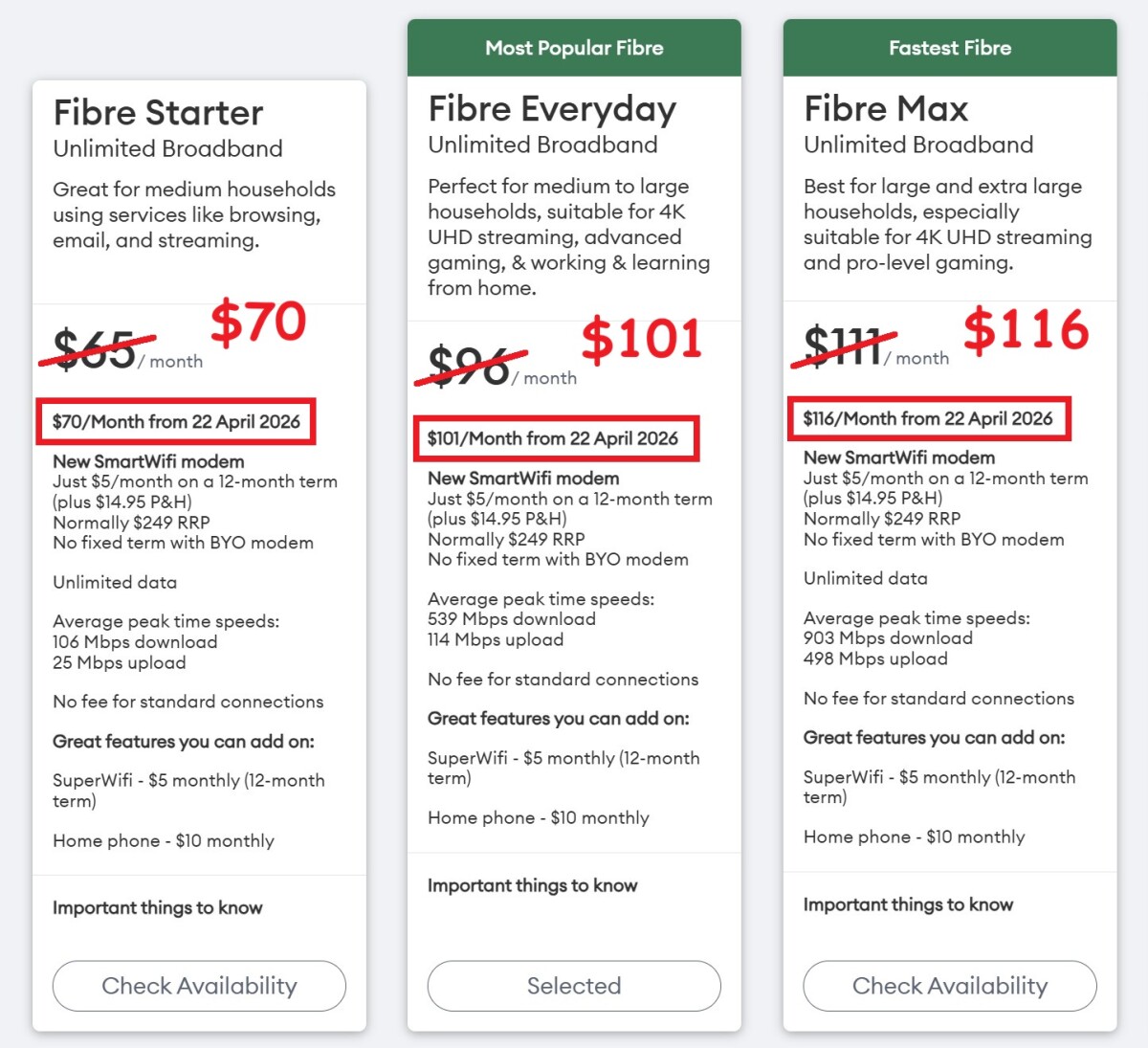Click the $116/Month from 22 April 2026 notice
The width and height of the screenshot is (1148, 1048).
click(928, 418)
